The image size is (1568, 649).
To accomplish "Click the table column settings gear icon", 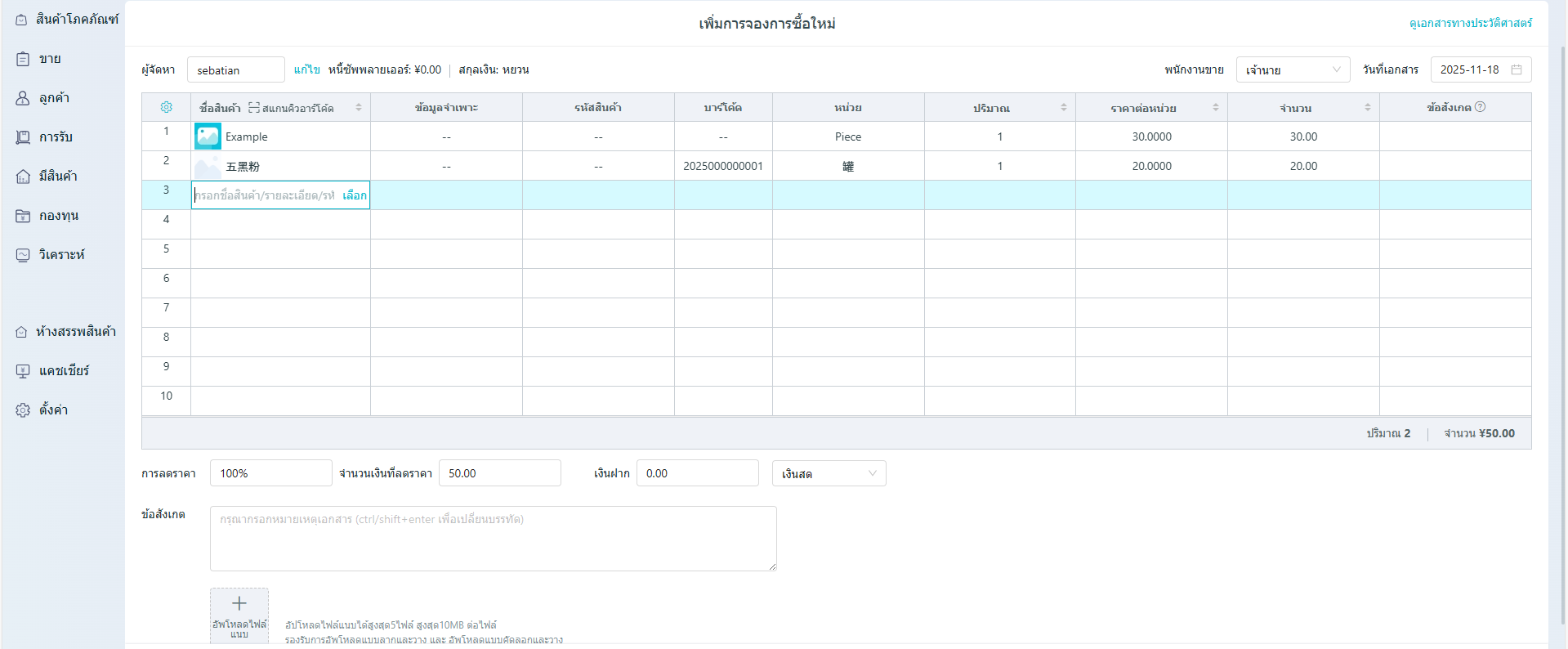I will (x=167, y=107).
